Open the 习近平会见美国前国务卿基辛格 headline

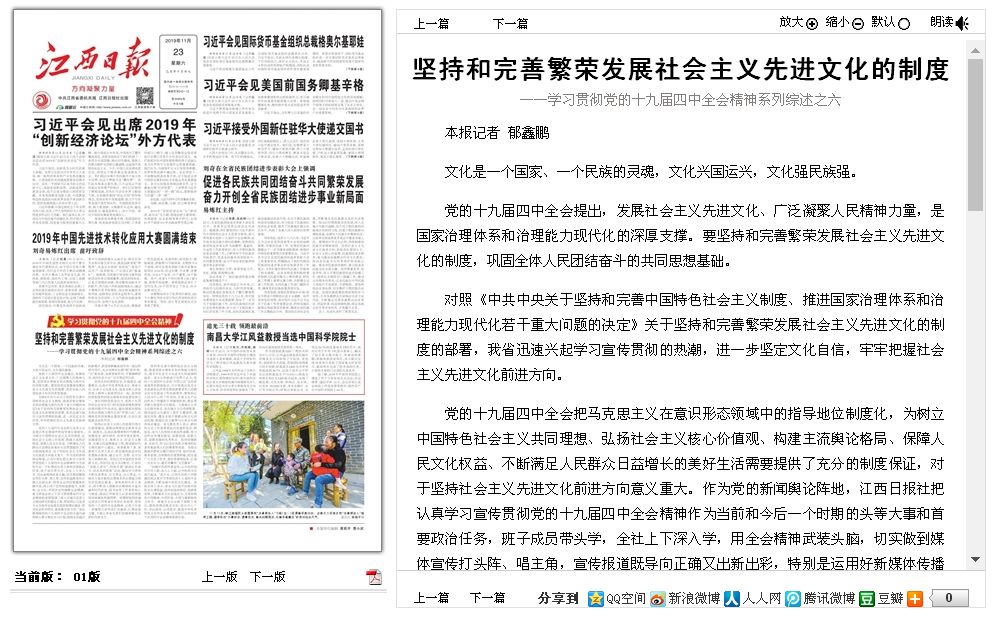[x=284, y=85]
